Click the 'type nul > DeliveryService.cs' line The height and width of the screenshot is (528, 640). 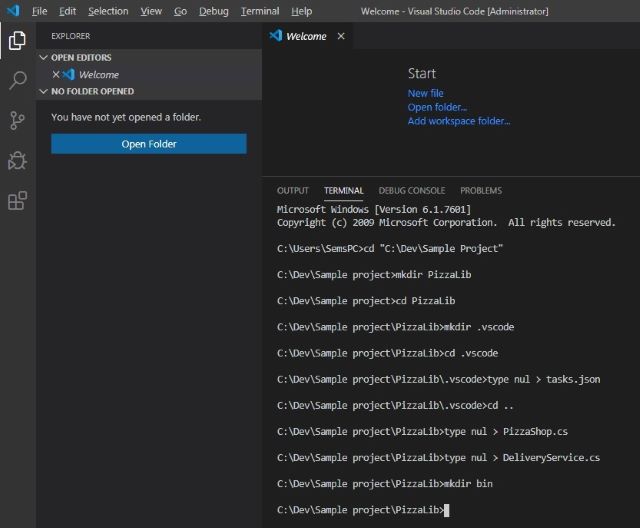[x=439, y=458]
